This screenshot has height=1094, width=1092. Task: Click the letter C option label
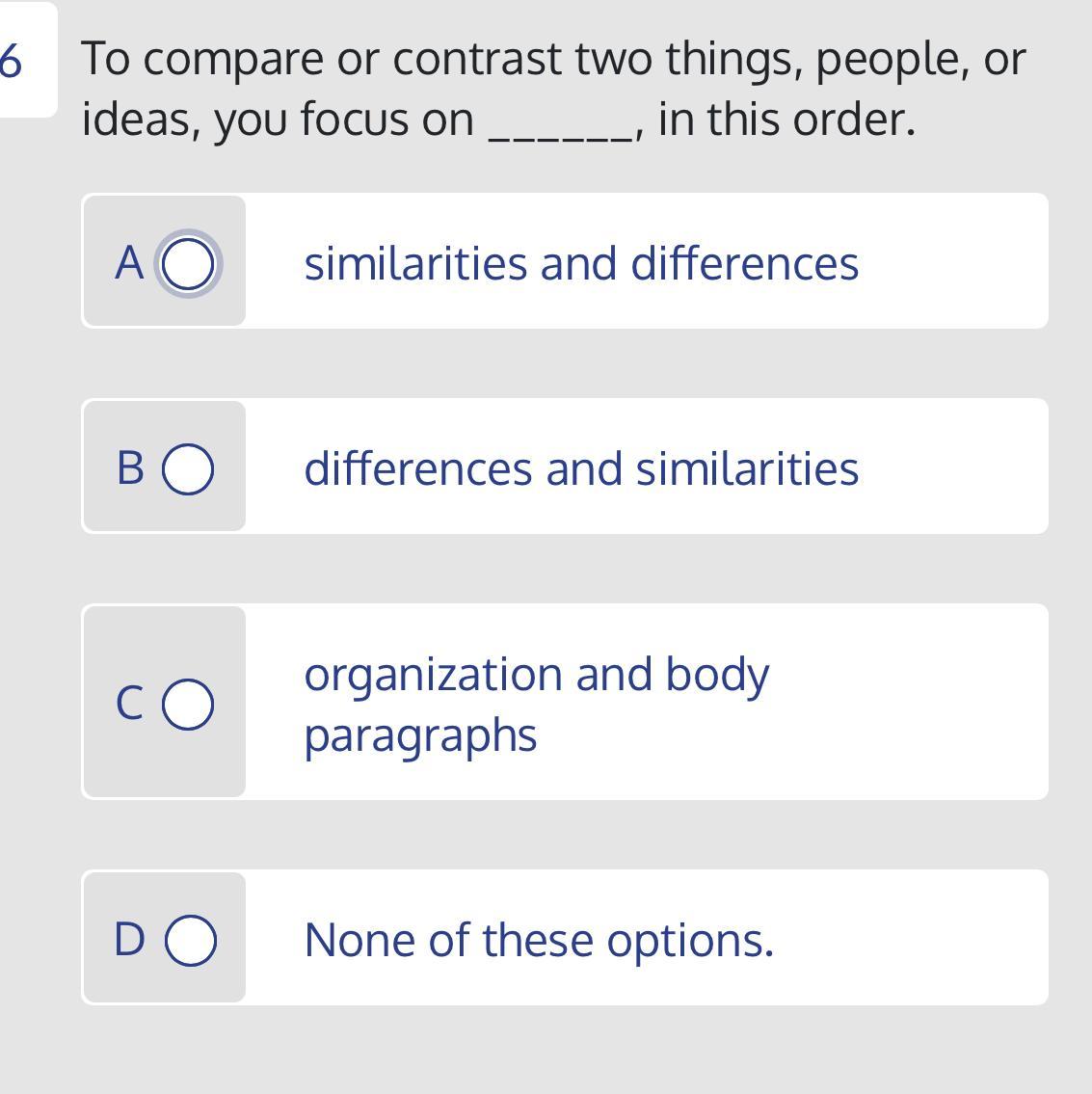click(130, 703)
